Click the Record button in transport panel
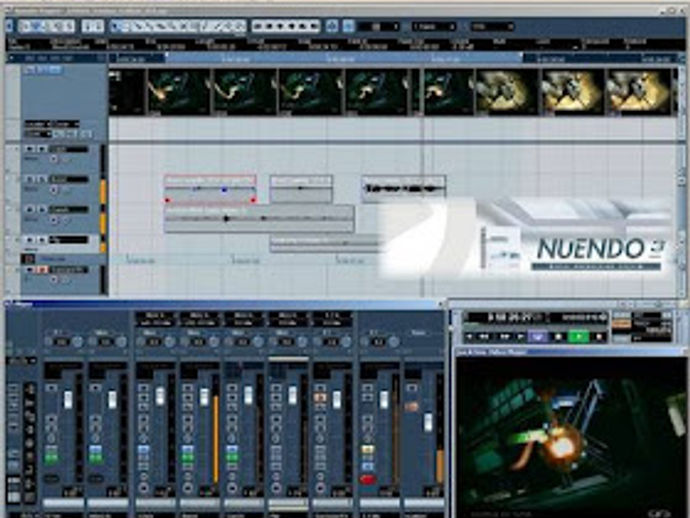The width and height of the screenshot is (690, 518). tap(599, 337)
